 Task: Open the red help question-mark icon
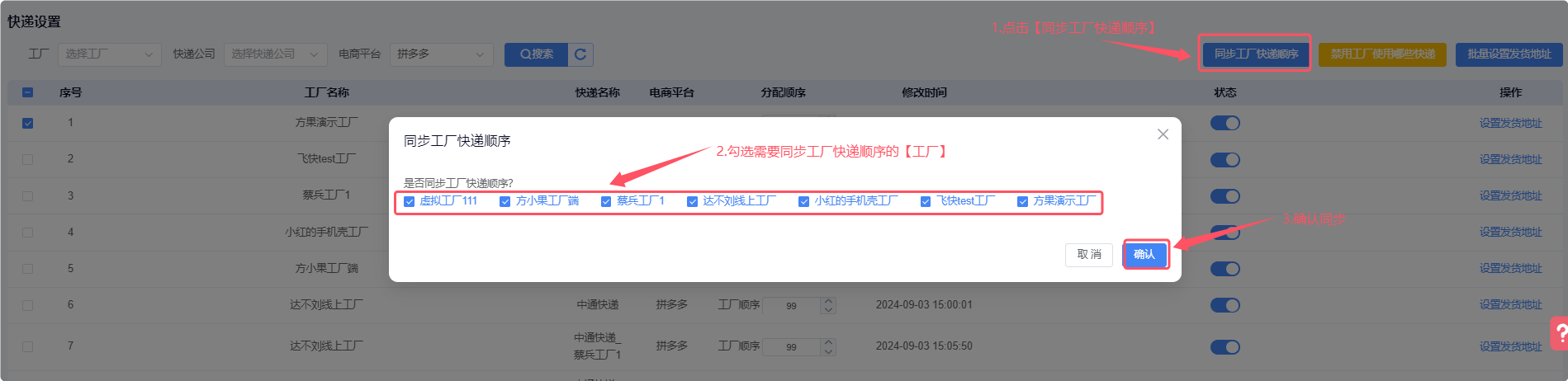pyautogui.click(x=1560, y=334)
